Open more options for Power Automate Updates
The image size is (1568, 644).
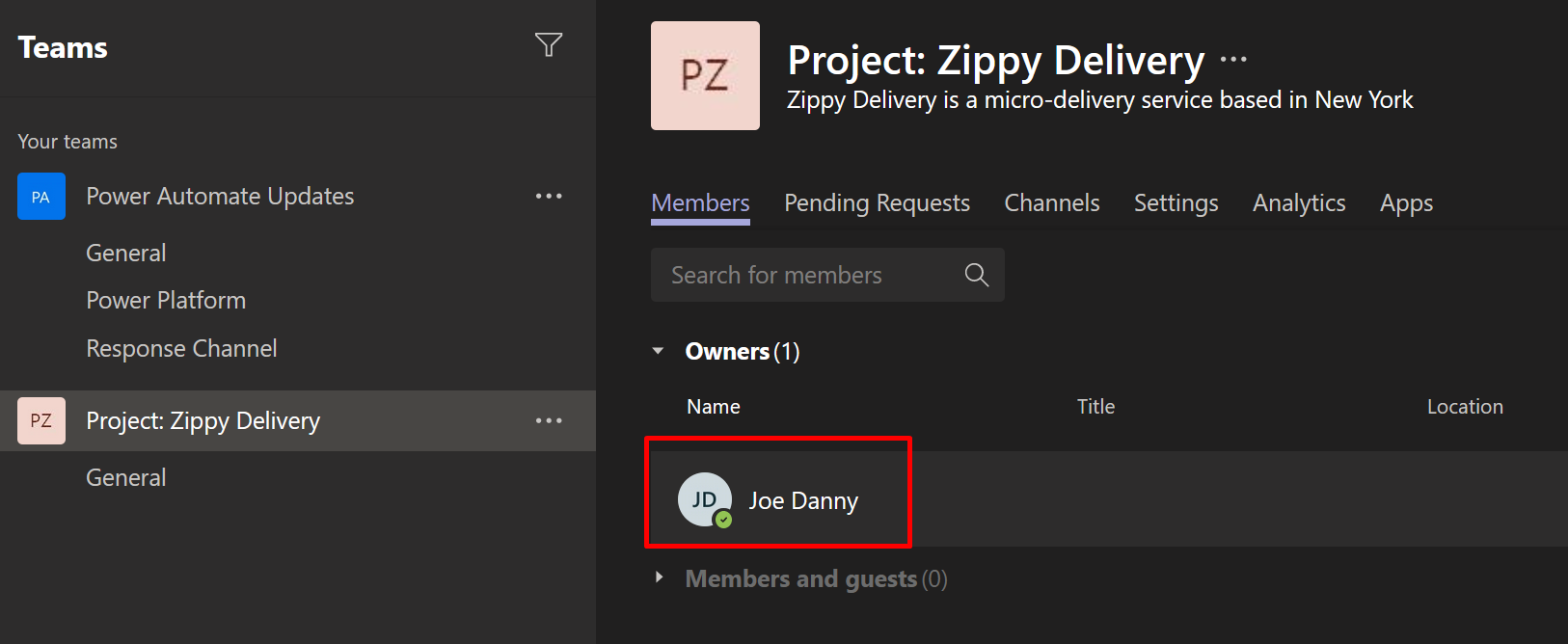click(549, 196)
